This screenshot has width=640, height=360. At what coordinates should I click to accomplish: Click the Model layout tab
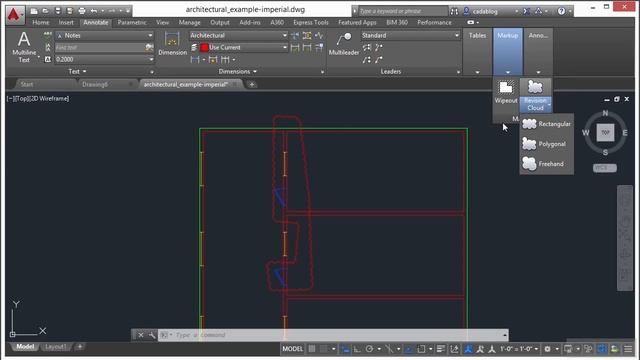25,347
